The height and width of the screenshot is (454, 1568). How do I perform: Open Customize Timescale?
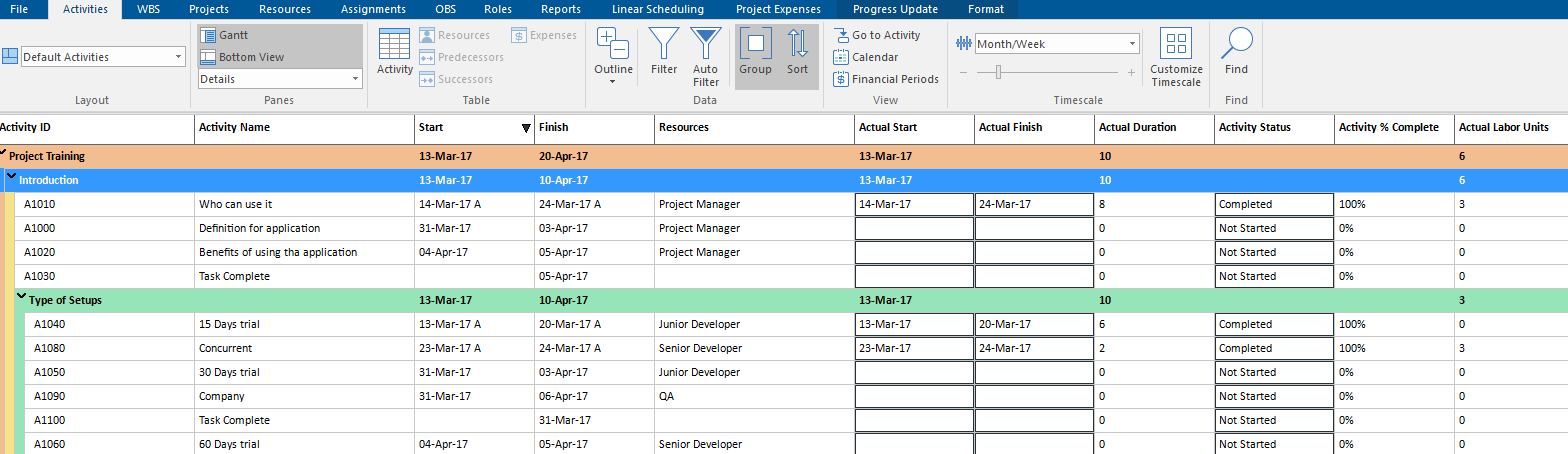1176,57
